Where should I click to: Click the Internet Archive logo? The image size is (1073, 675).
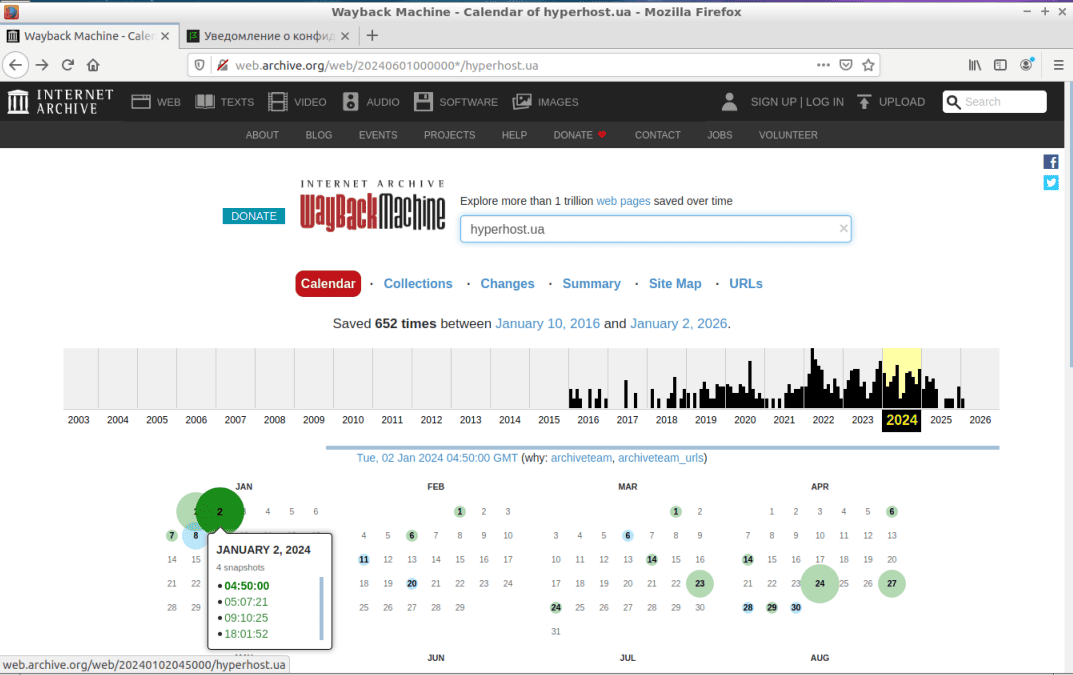[60, 101]
